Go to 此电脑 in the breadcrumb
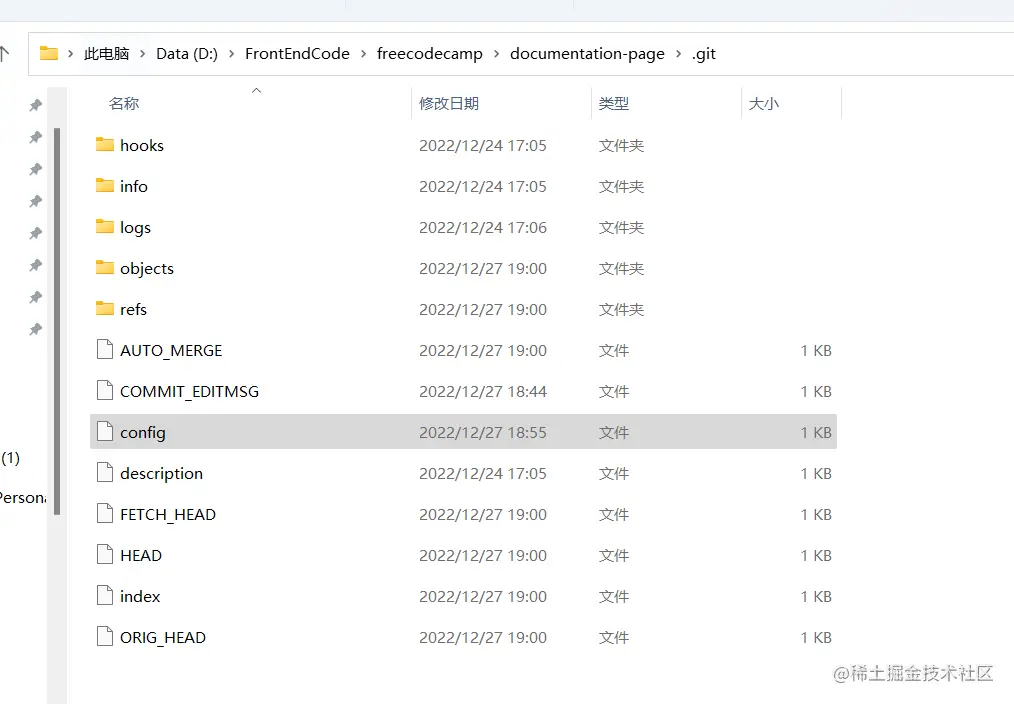The height and width of the screenshot is (704, 1014). [x=107, y=54]
